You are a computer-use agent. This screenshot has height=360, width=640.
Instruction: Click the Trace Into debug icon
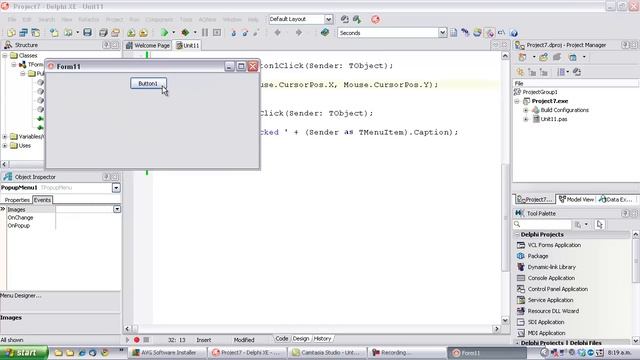[x=234, y=33]
